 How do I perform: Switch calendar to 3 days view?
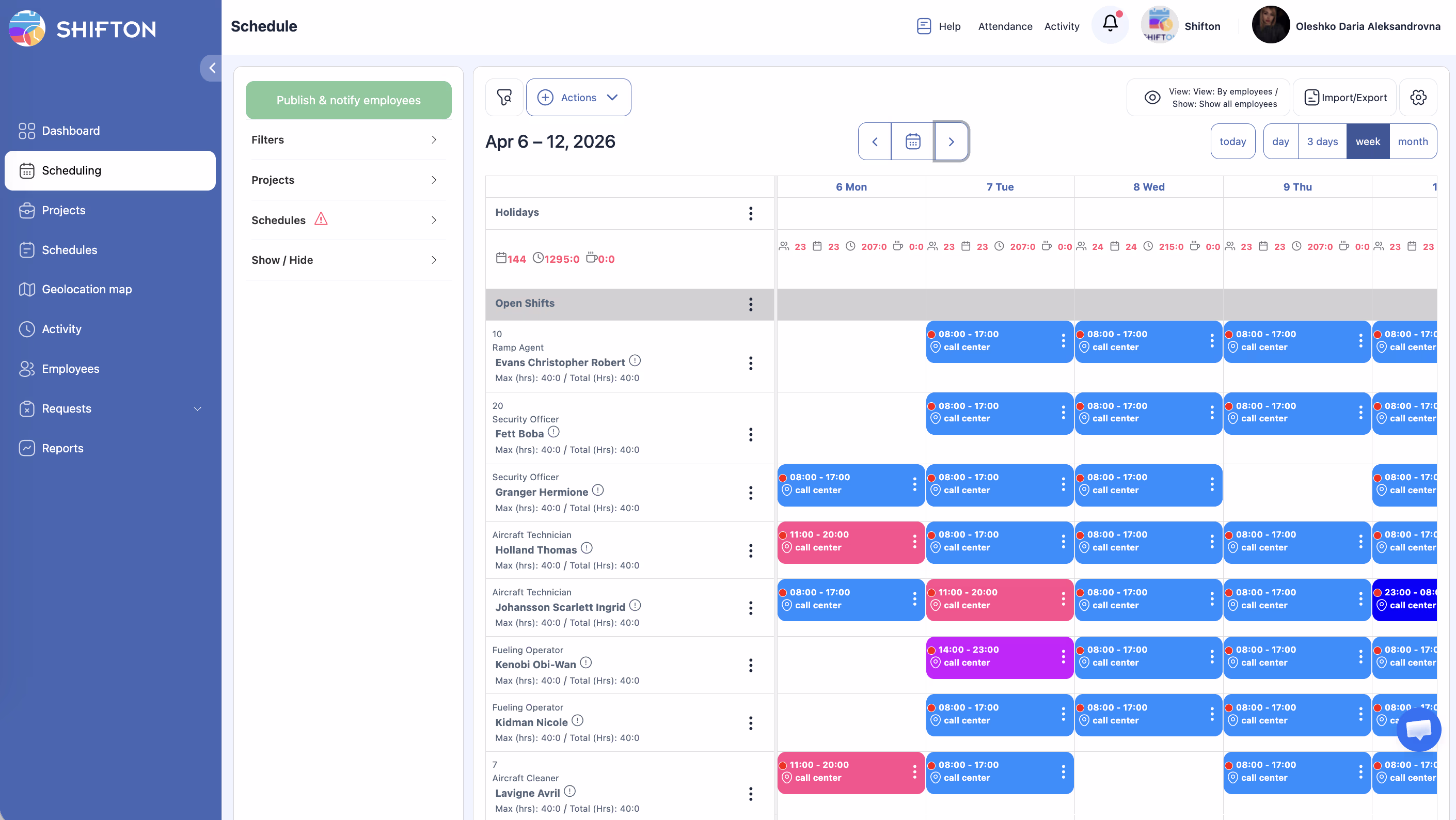(x=1321, y=141)
